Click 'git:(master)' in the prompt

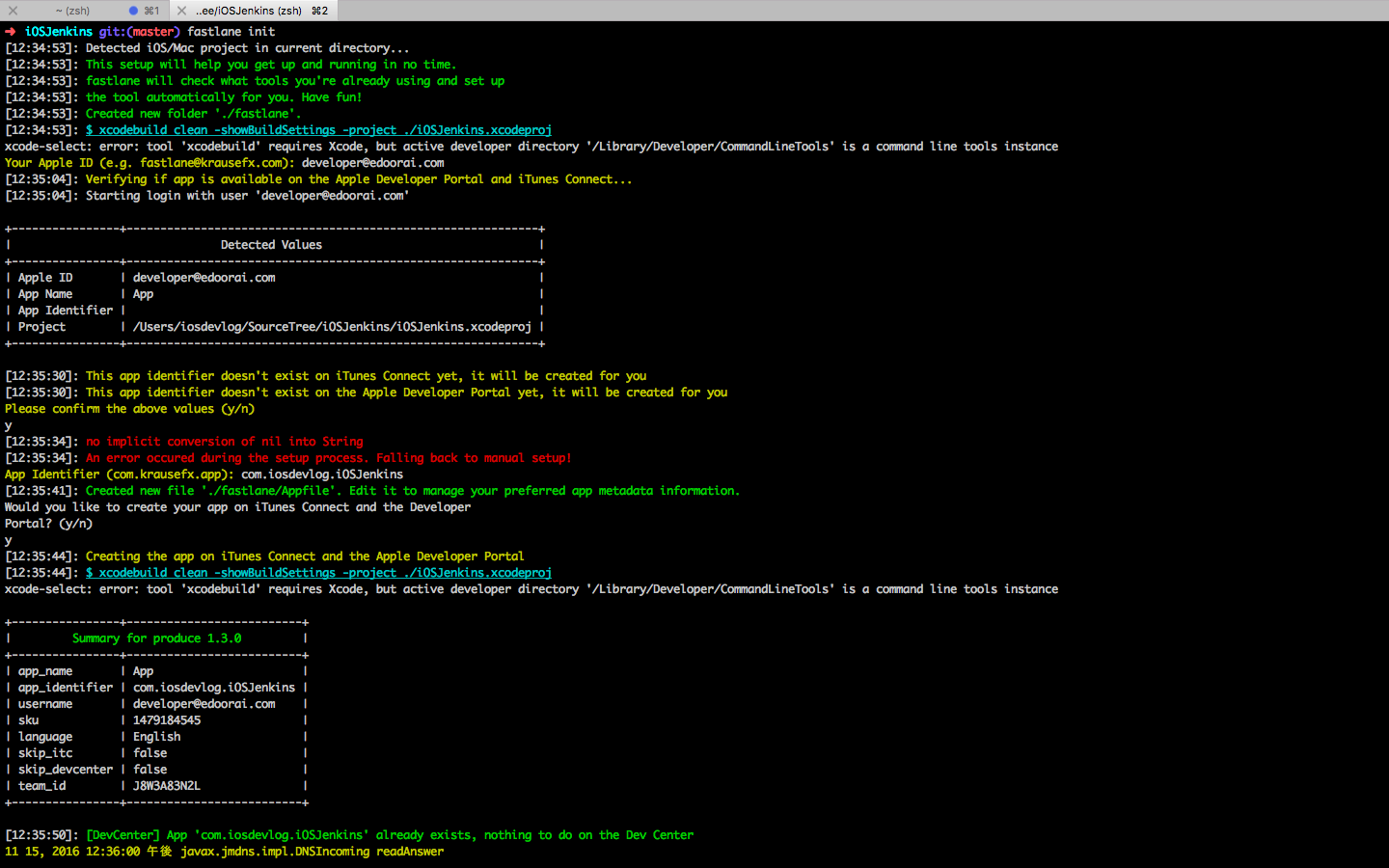click(x=140, y=32)
